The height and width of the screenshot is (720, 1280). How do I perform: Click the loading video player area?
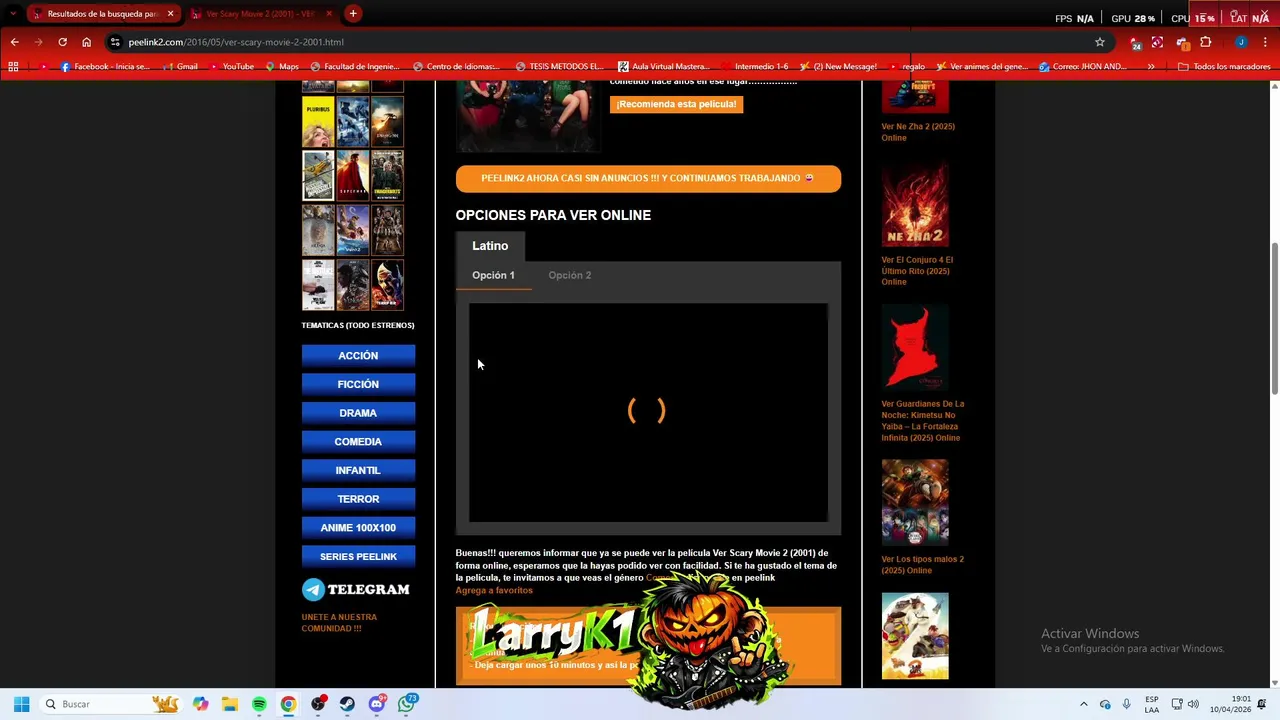click(x=648, y=412)
